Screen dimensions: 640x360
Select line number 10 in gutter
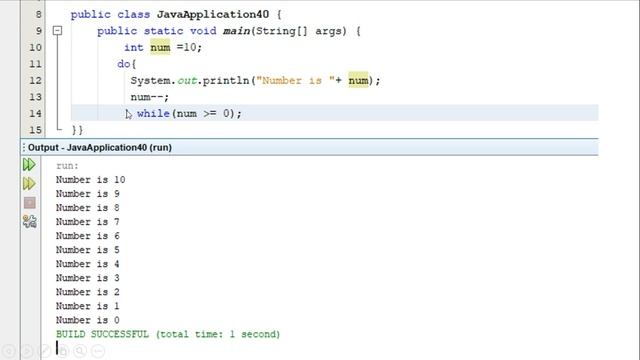point(35,47)
